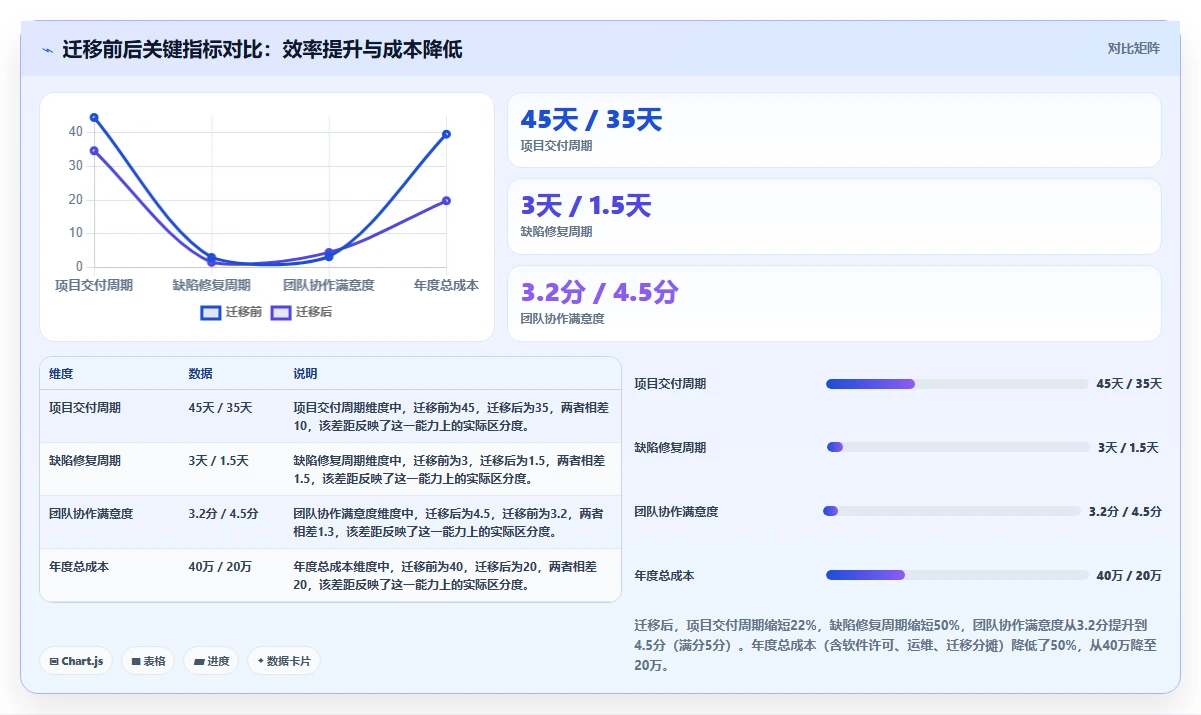
Task: Toggle the 迁移后 legend series
Action: pyautogui.click(x=301, y=312)
